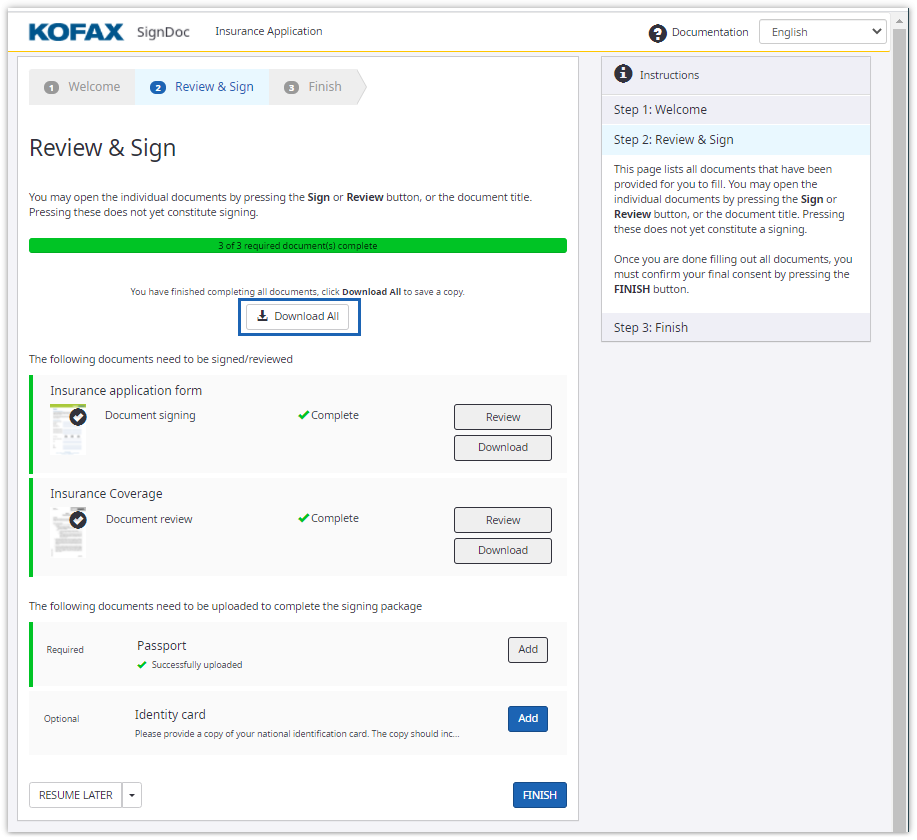Image resolution: width=917 pixels, height=840 pixels.
Task: Click the Instructions info icon
Action: [623, 74]
